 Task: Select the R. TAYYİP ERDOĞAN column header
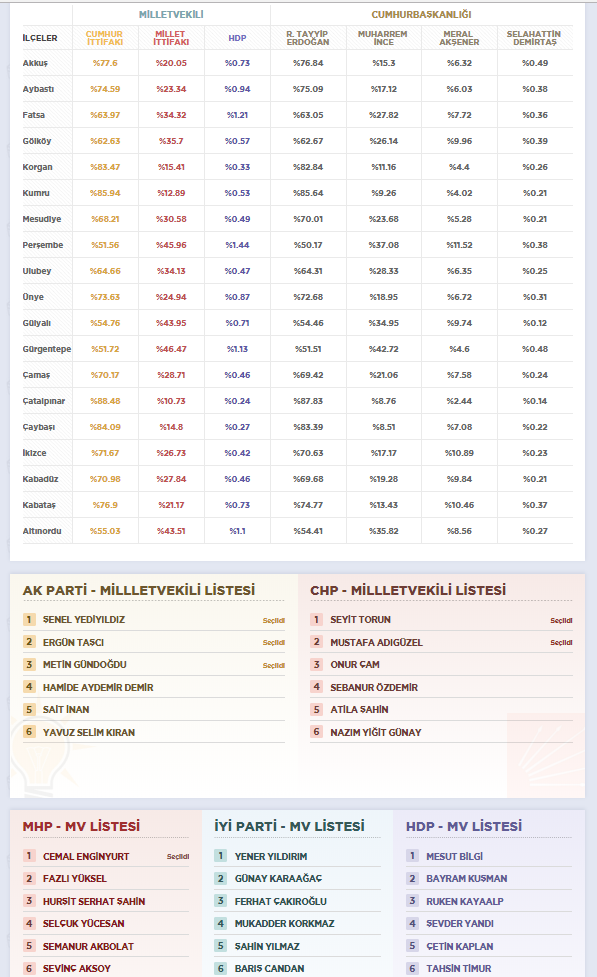[x=308, y=38]
